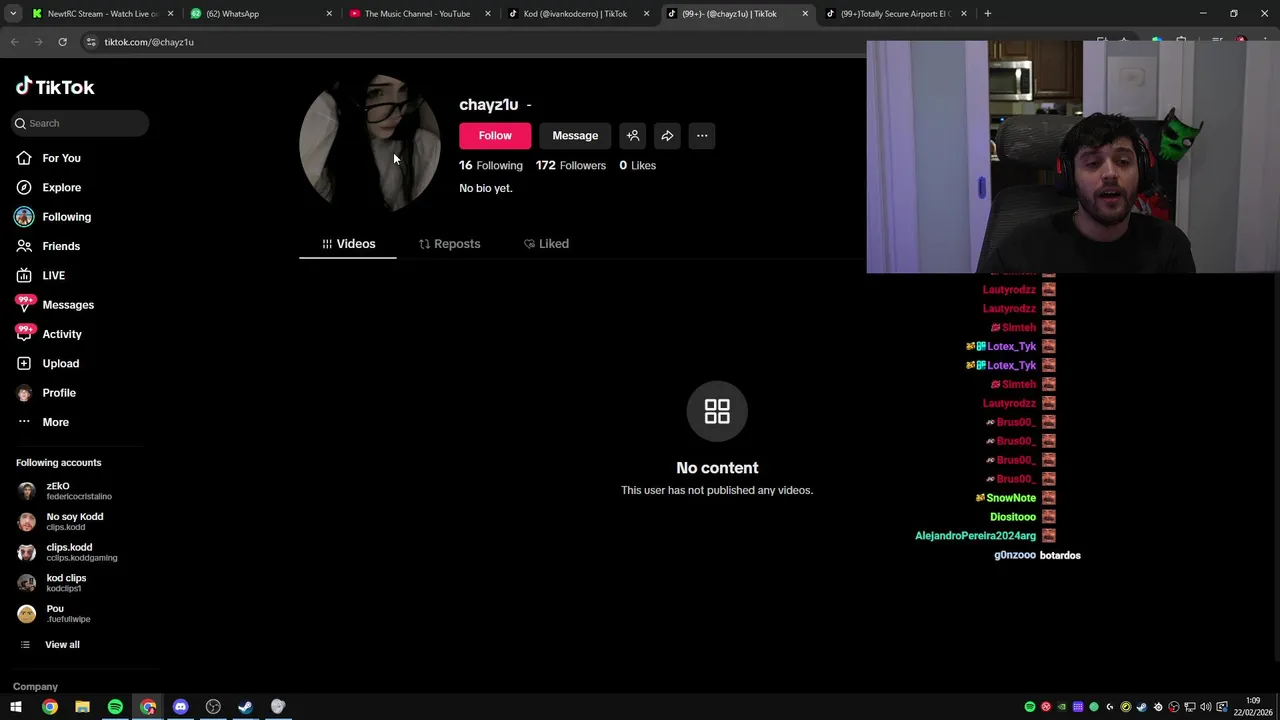
Task: Click the Company footer link
Action: coord(35,687)
